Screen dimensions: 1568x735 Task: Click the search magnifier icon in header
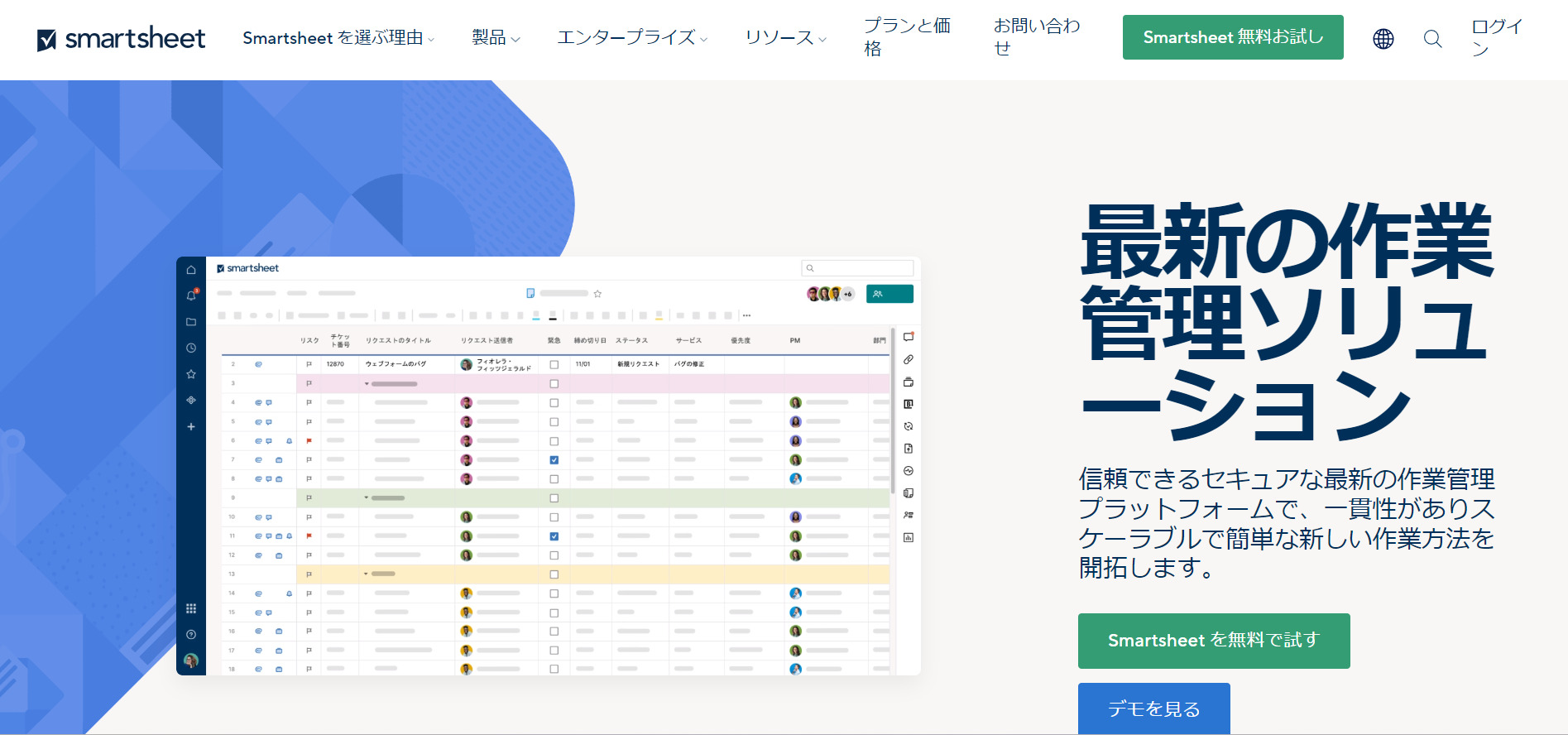(1433, 38)
